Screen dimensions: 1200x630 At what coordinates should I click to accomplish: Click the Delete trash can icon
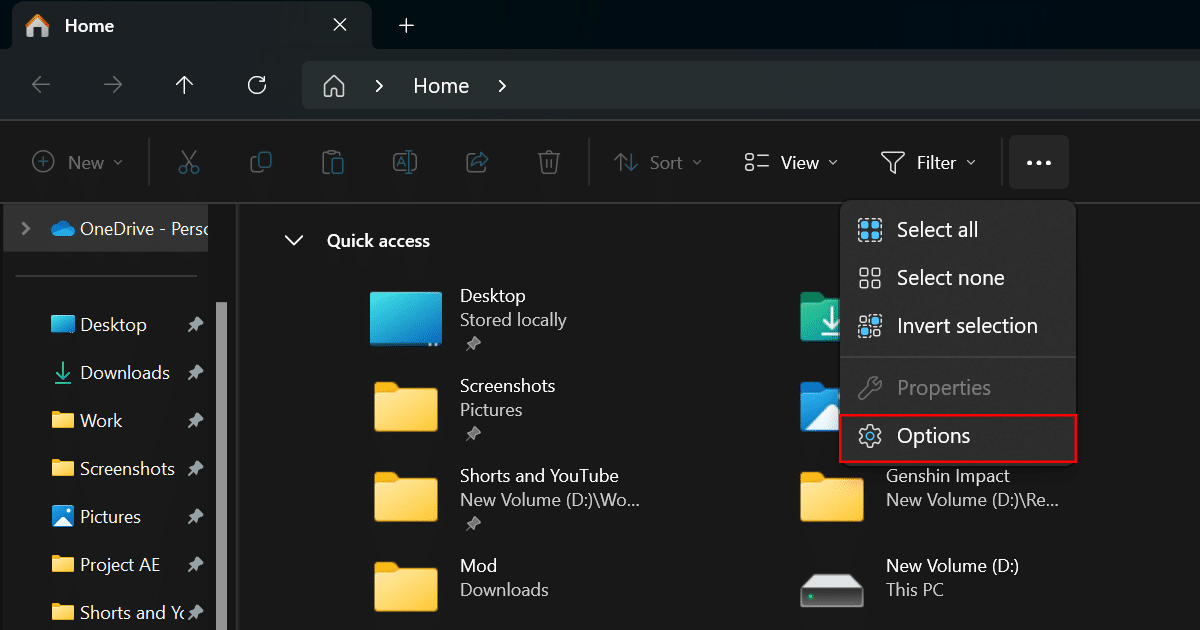tap(548, 163)
